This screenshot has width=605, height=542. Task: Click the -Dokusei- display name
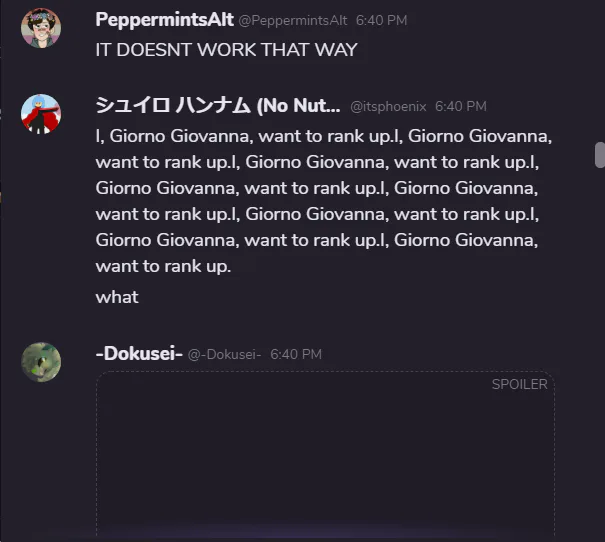click(x=139, y=353)
